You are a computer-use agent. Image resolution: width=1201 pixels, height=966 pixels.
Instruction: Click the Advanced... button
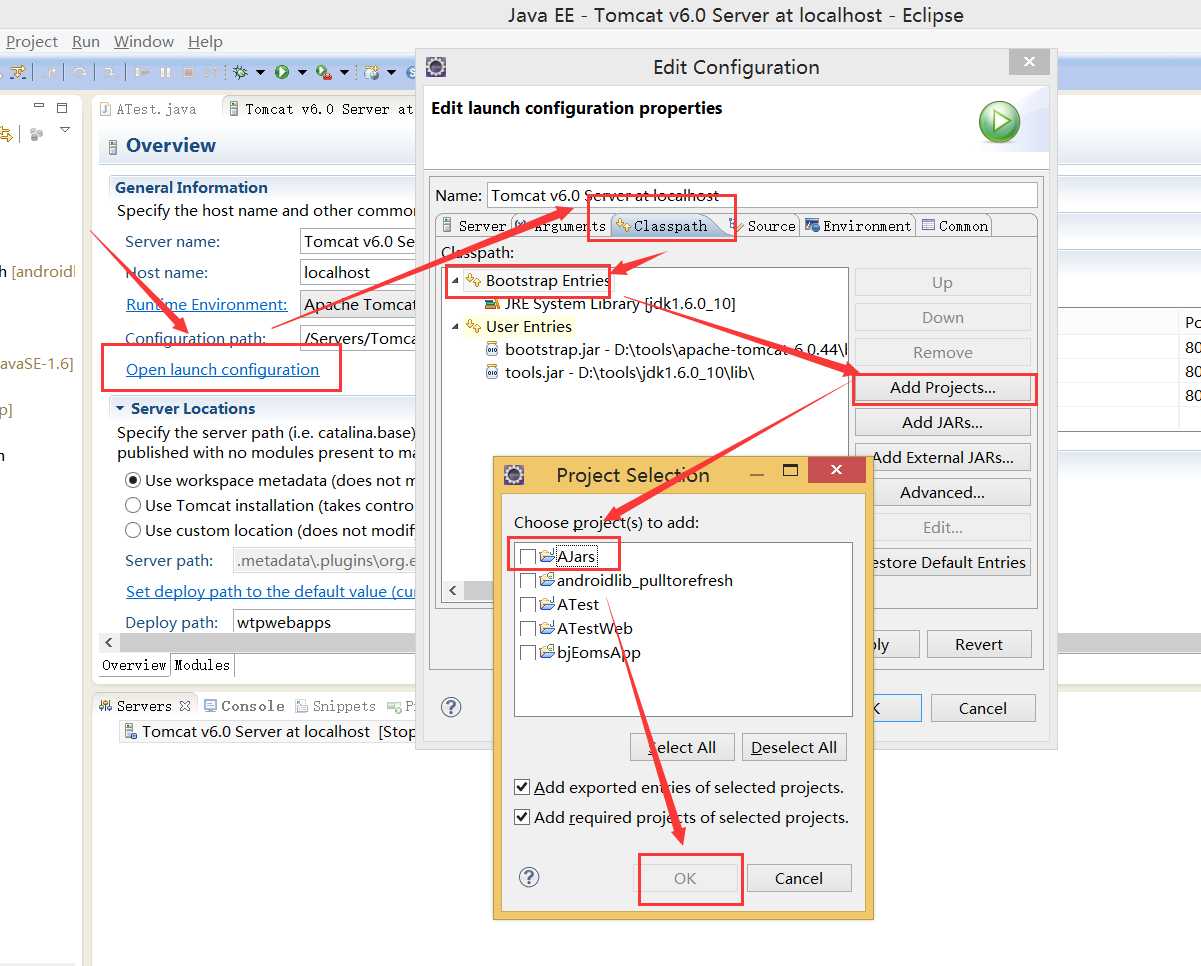[943, 492]
